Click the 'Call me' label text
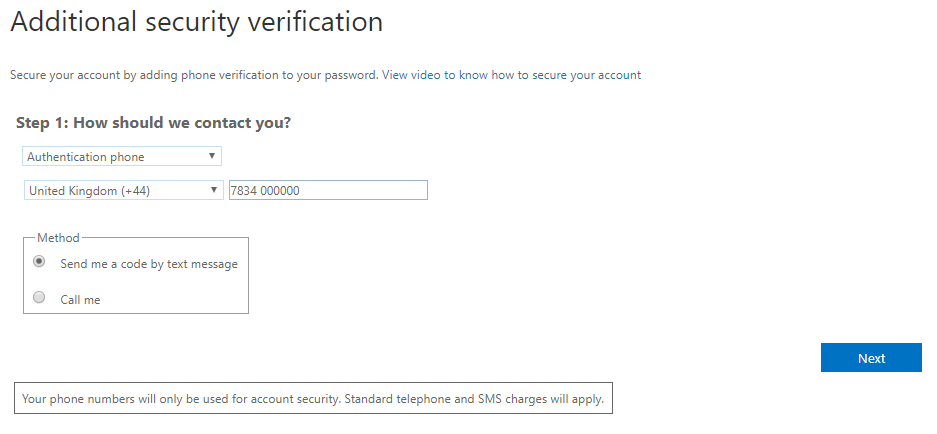937x434 pixels. pyautogui.click(x=80, y=299)
